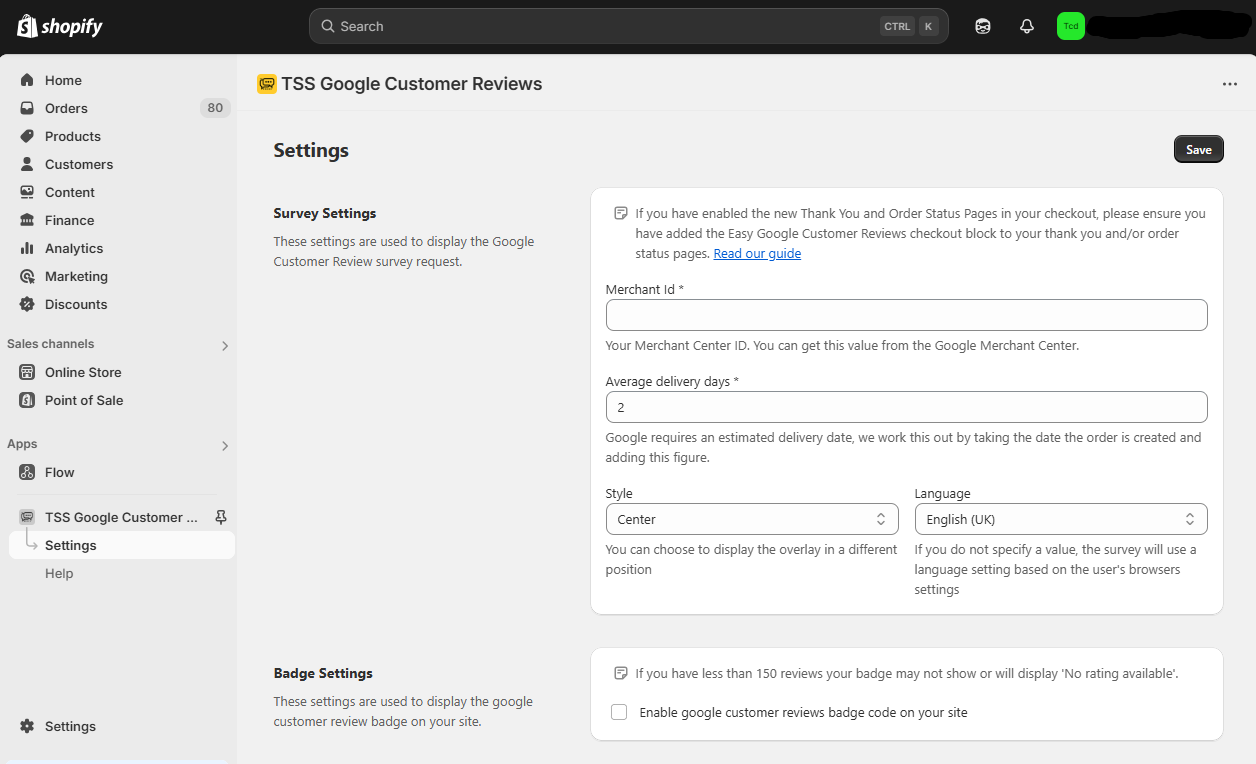Click the note icon in Badge Settings
This screenshot has height=764, width=1256.
click(x=621, y=673)
